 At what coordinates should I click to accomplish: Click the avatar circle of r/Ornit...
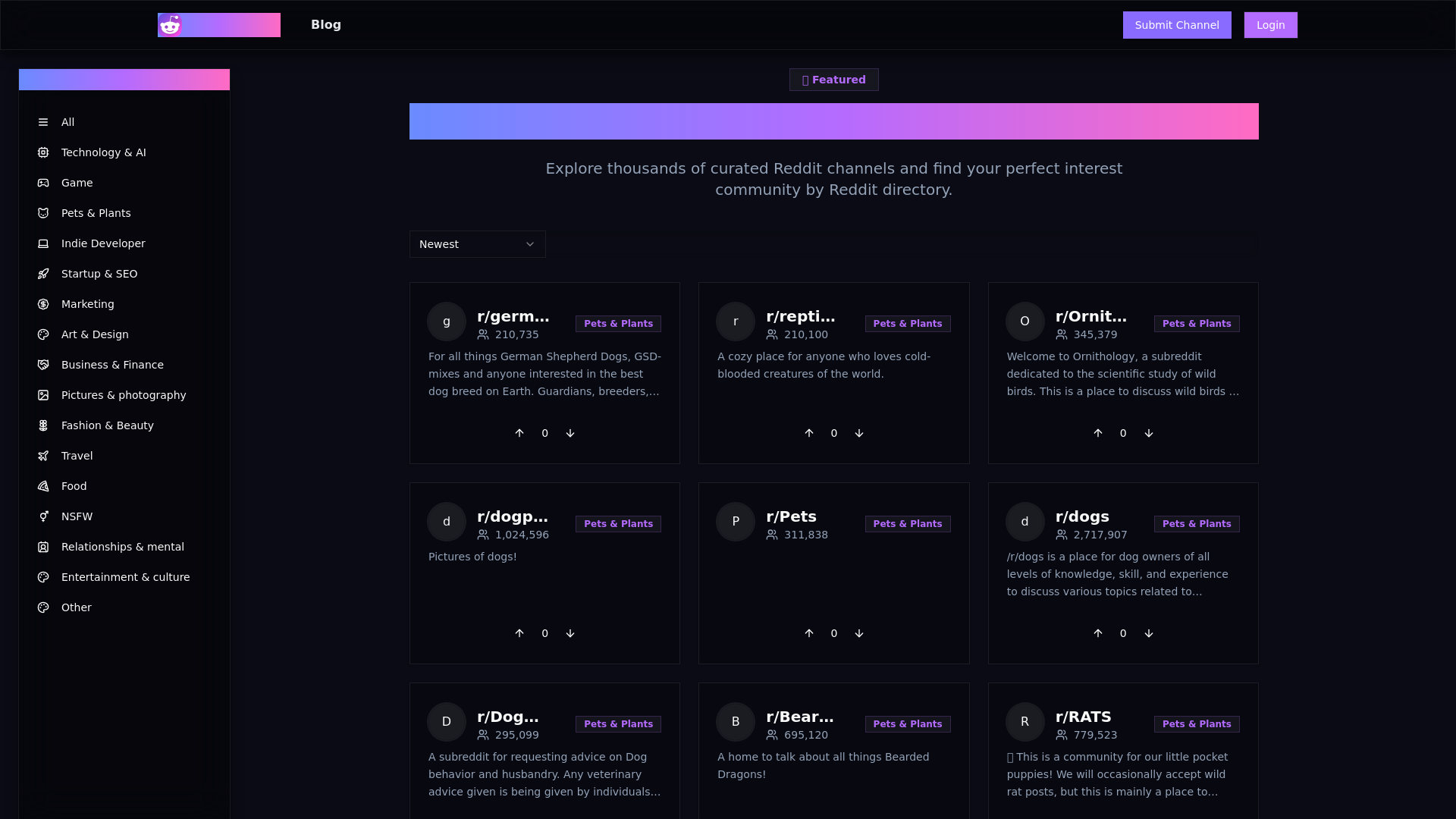(x=1025, y=322)
